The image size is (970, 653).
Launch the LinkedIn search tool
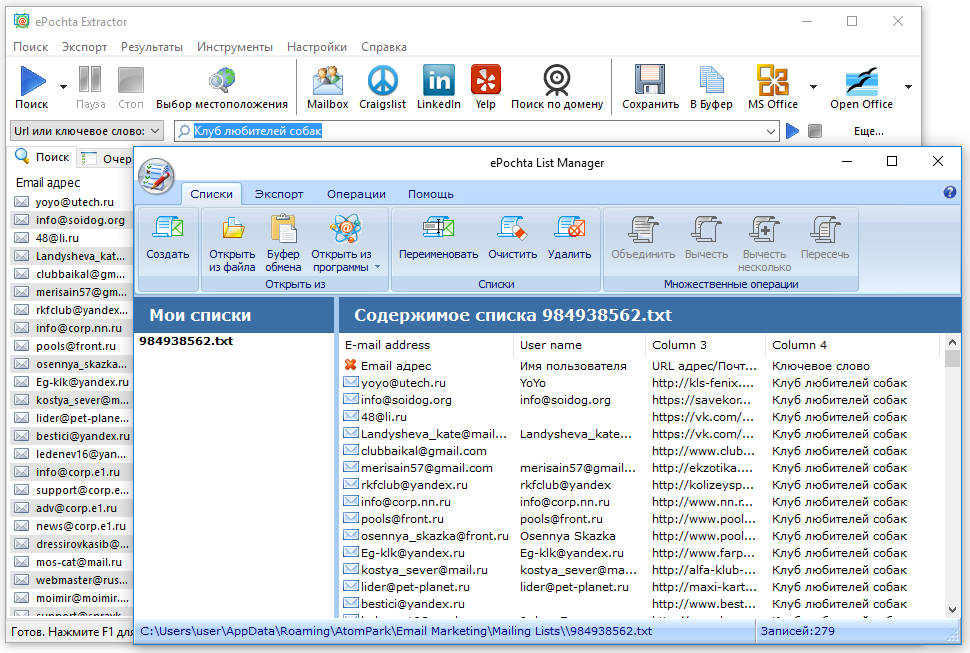pyautogui.click(x=439, y=80)
